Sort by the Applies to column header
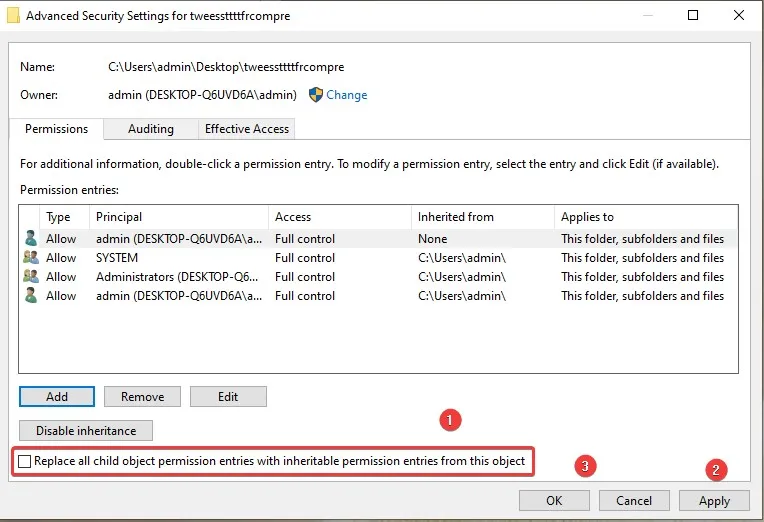The width and height of the screenshot is (764, 522). (646, 217)
